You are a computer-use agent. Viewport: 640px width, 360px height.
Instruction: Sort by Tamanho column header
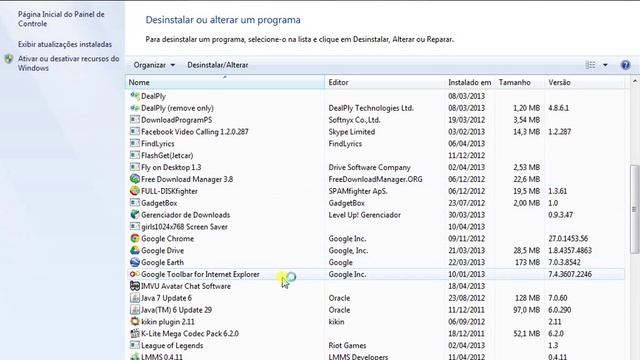point(519,82)
